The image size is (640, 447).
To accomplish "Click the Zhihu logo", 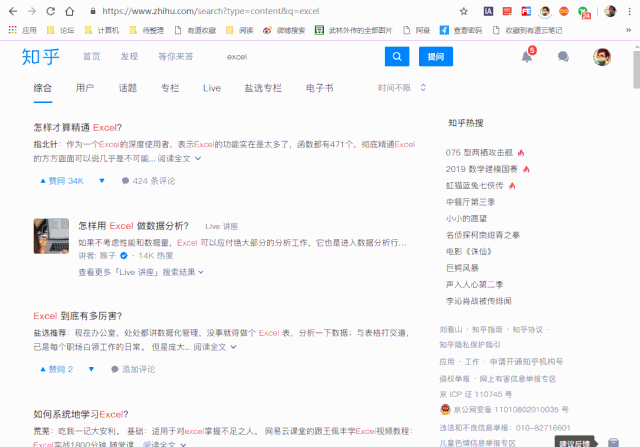I will [41, 57].
